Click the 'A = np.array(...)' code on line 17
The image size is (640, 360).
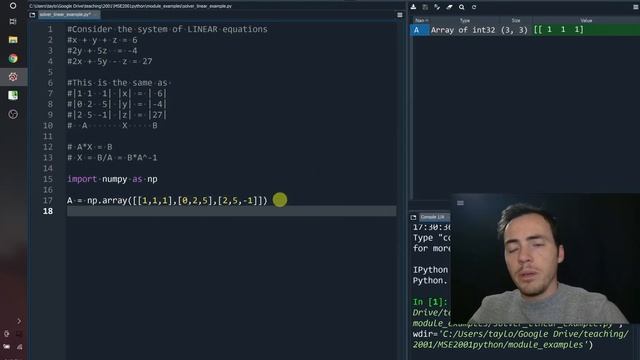point(167,200)
